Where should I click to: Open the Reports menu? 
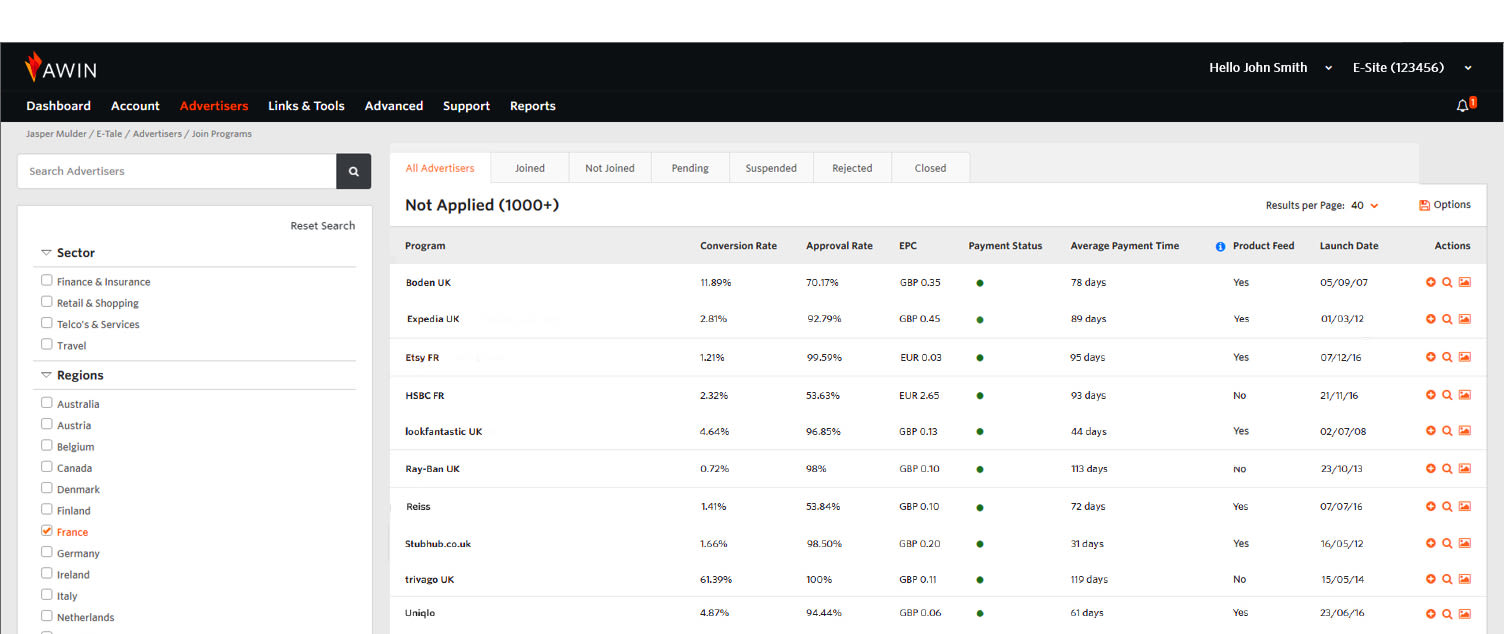tap(533, 106)
